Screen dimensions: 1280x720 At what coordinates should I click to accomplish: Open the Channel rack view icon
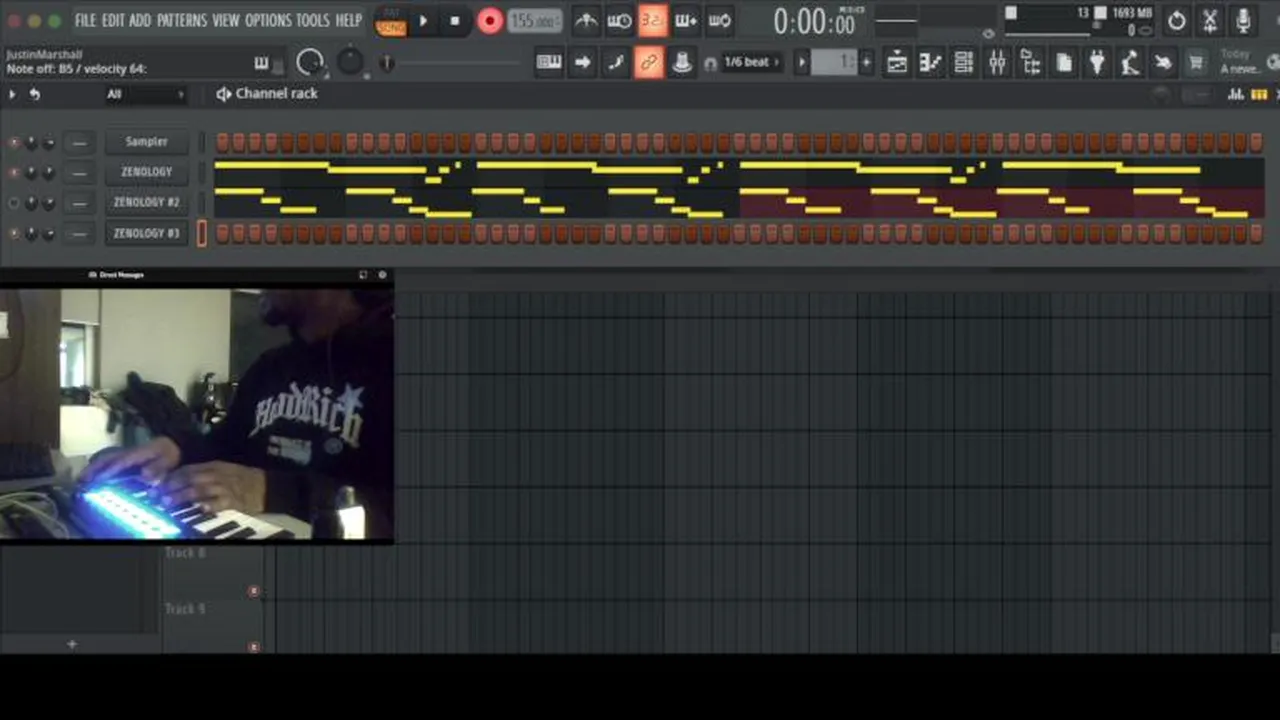(964, 63)
